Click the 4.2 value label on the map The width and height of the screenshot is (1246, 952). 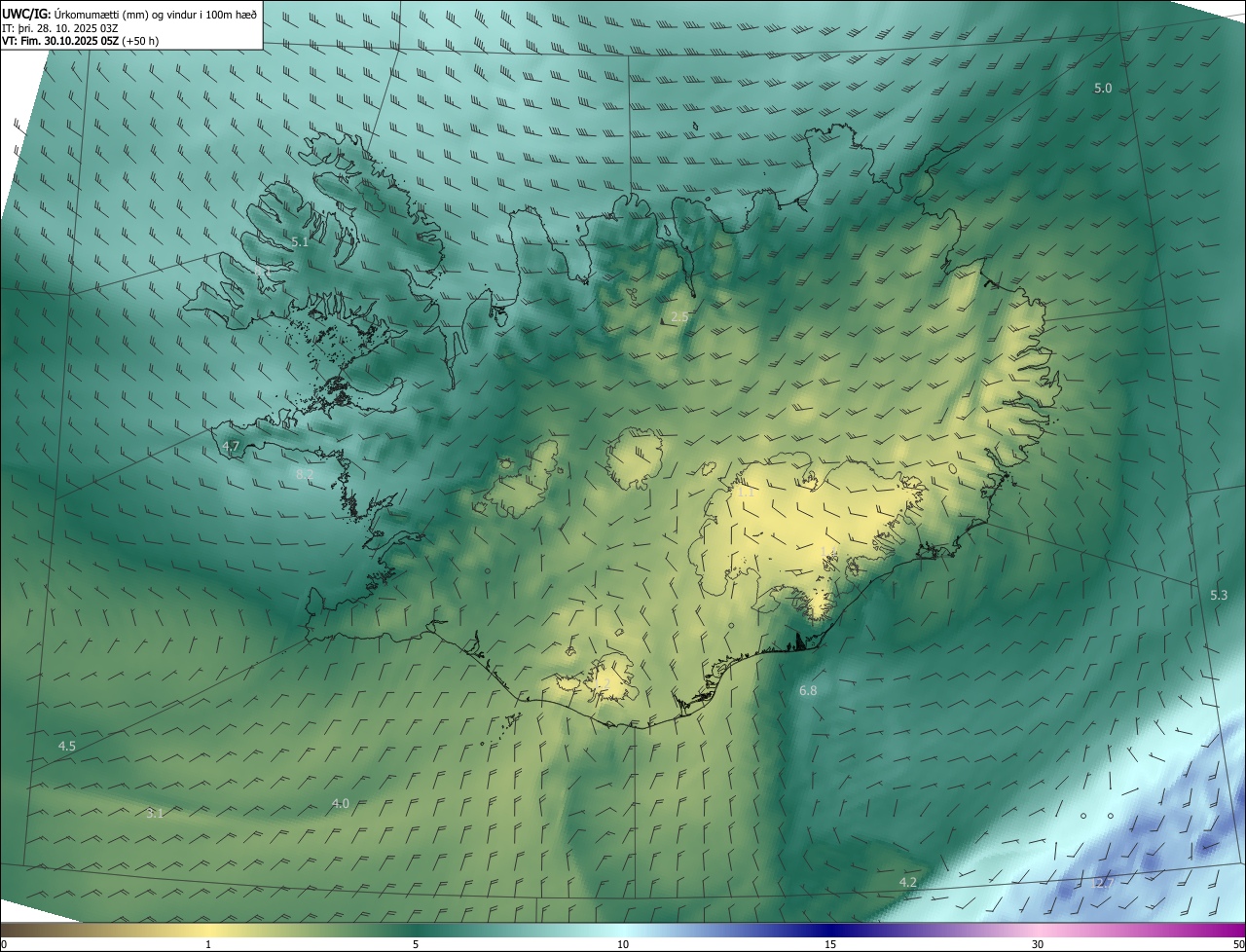point(907,882)
